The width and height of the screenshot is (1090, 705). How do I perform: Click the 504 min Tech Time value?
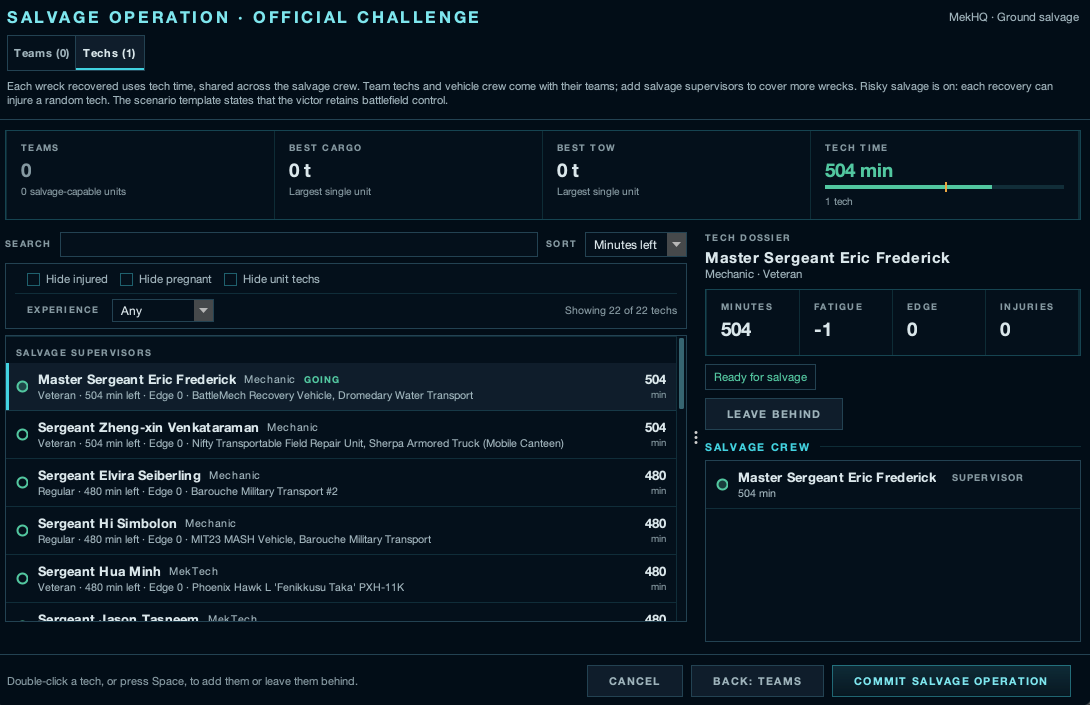tap(859, 170)
